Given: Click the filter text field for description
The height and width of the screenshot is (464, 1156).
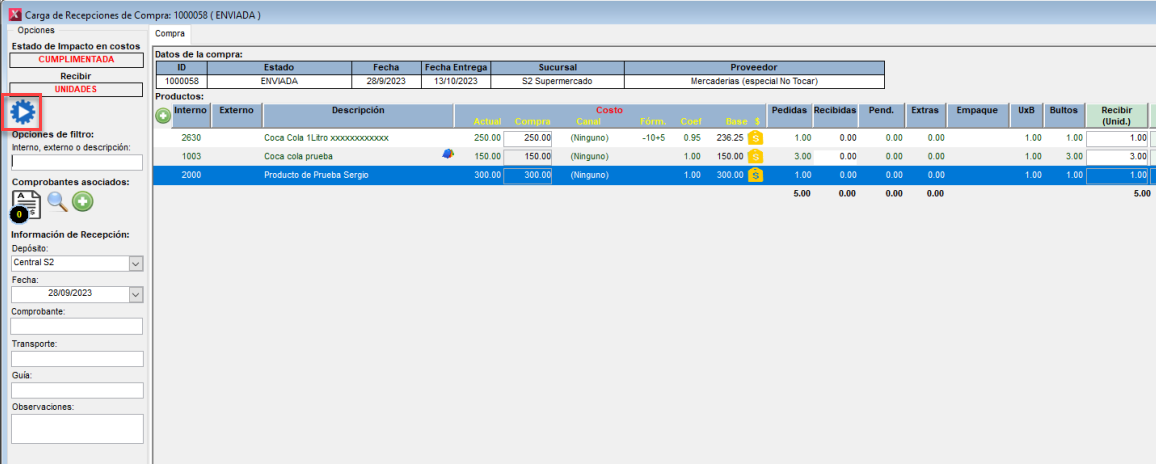Looking at the screenshot, I should [76, 163].
